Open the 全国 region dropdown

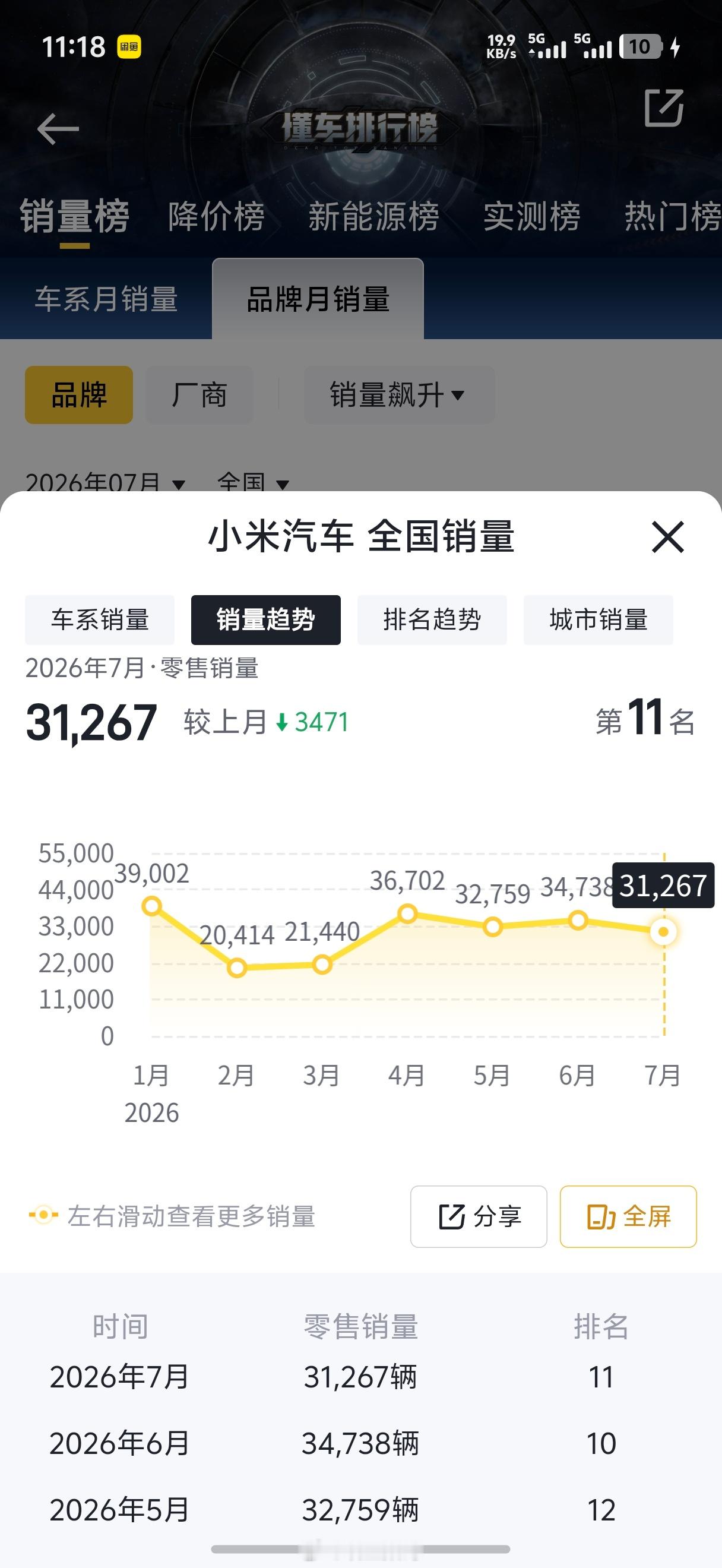coord(253,482)
